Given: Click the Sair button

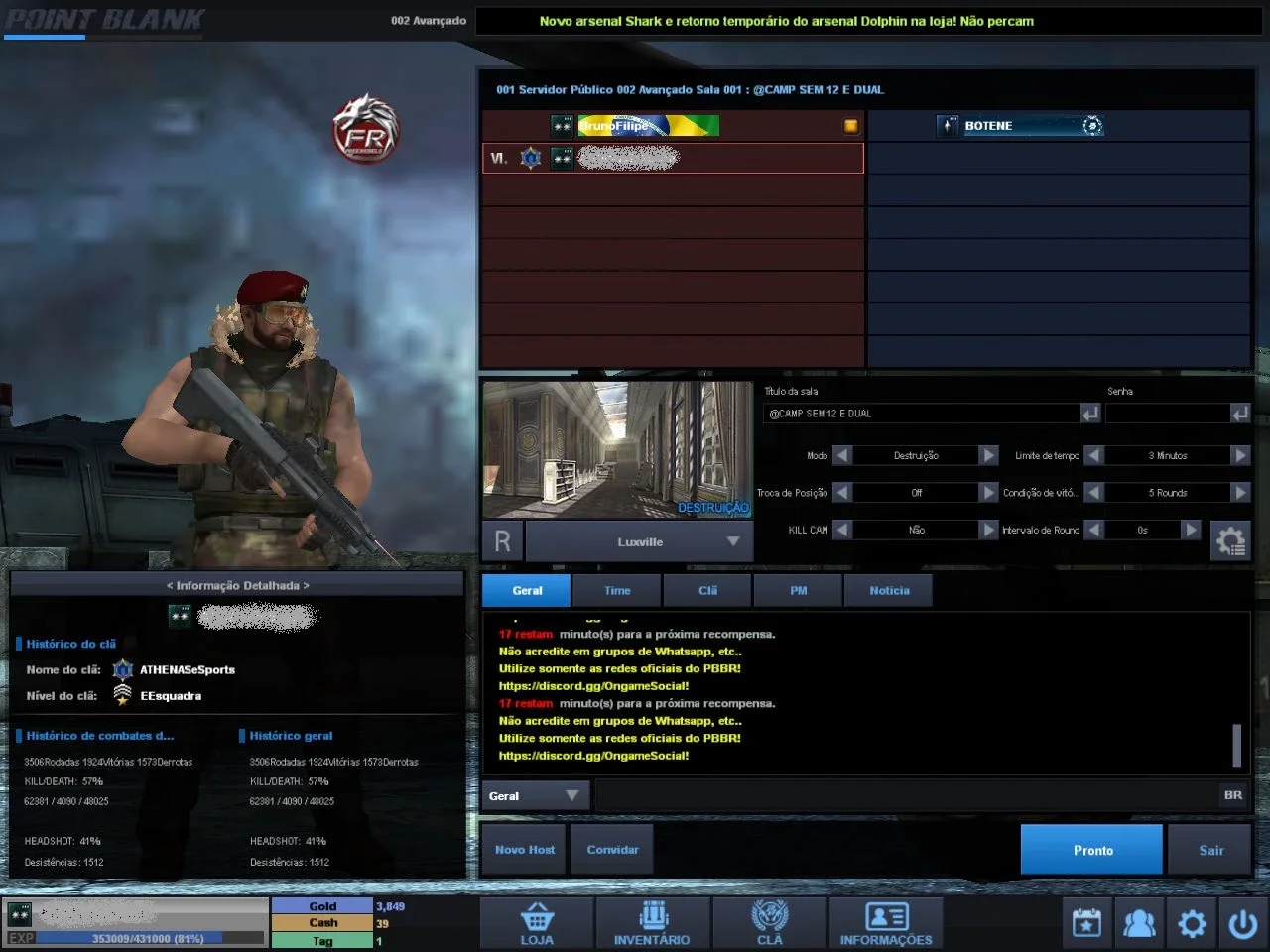Looking at the screenshot, I should 1210,850.
